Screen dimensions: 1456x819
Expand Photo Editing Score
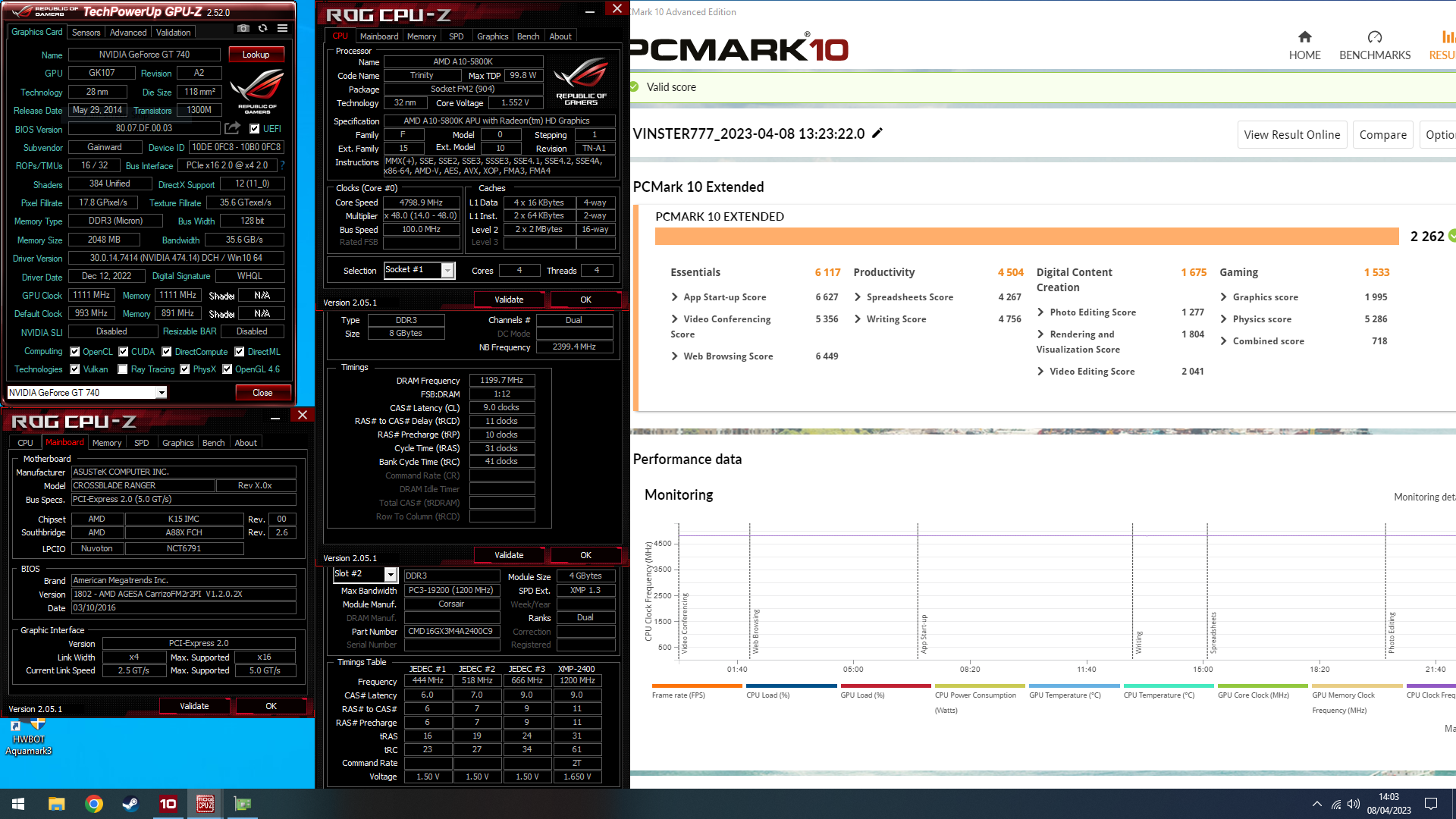click(x=1040, y=312)
